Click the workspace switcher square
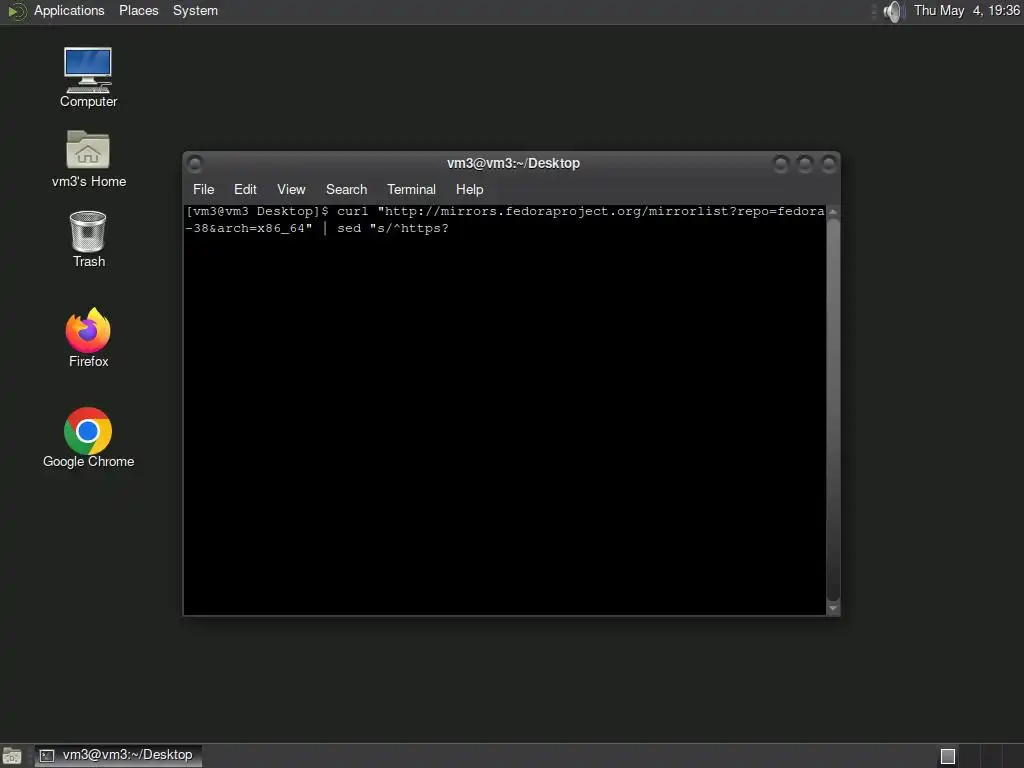This screenshot has height=768, width=1024. coord(948,756)
